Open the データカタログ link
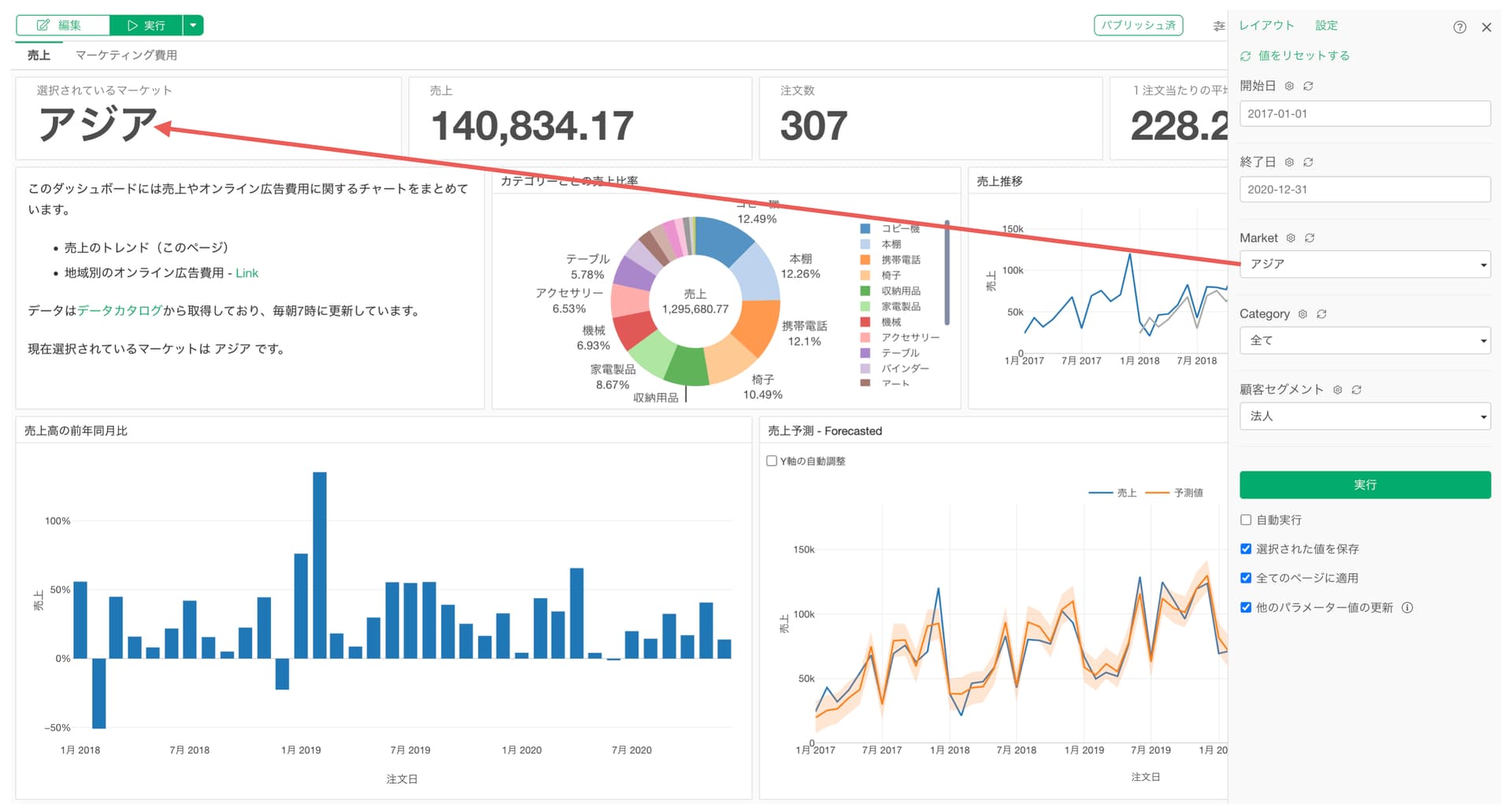The image size is (1512, 810). tap(120, 311)
